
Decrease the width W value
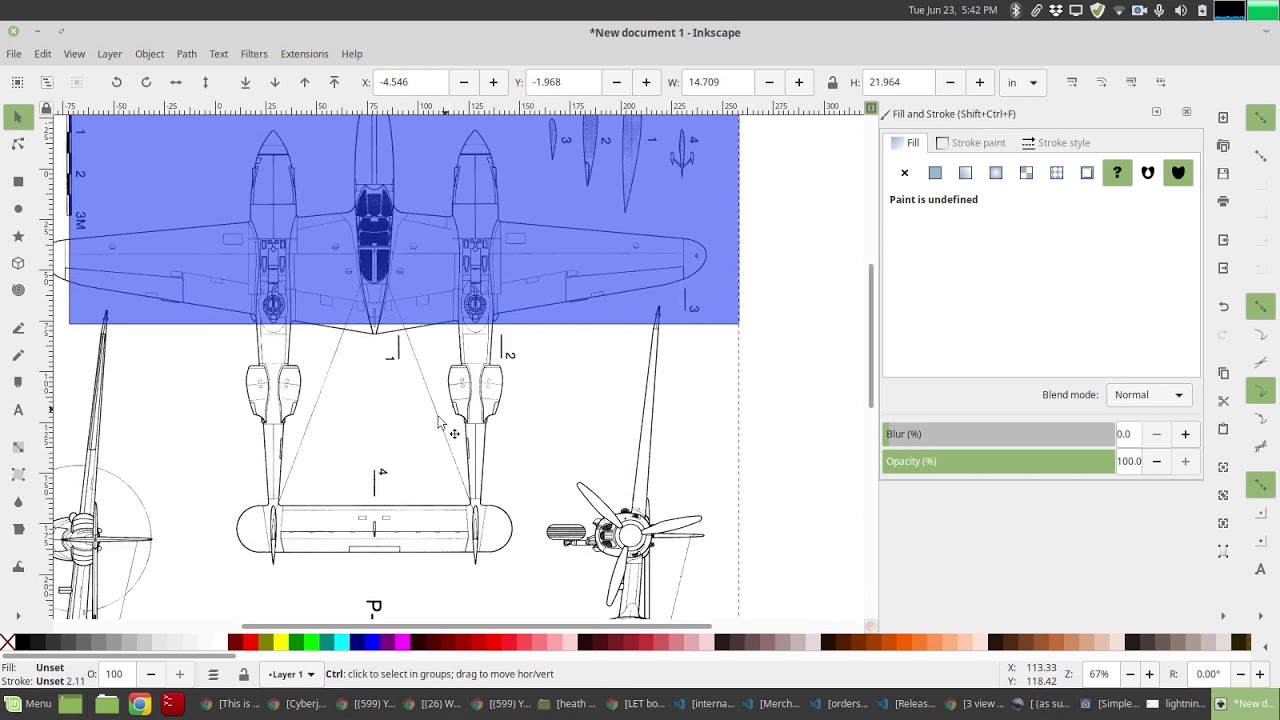pos(769,82)
